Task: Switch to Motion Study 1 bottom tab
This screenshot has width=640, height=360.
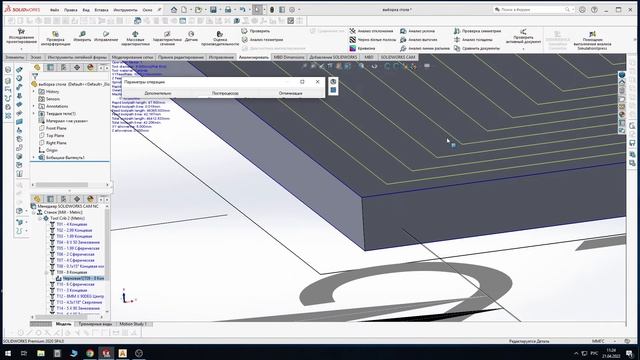Action: pyautogui.click(x=133, y=324)
